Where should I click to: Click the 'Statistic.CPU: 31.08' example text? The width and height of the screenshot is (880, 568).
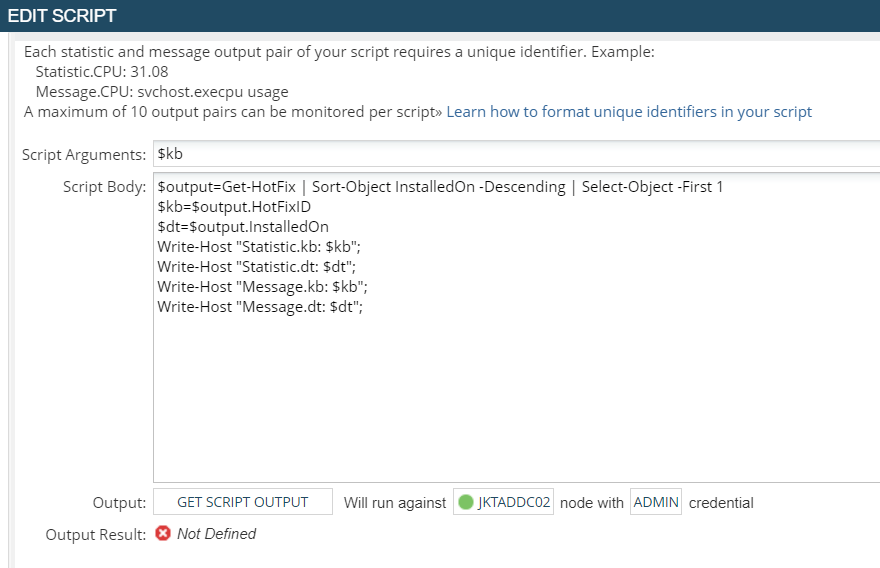click(x=102, y=72)
